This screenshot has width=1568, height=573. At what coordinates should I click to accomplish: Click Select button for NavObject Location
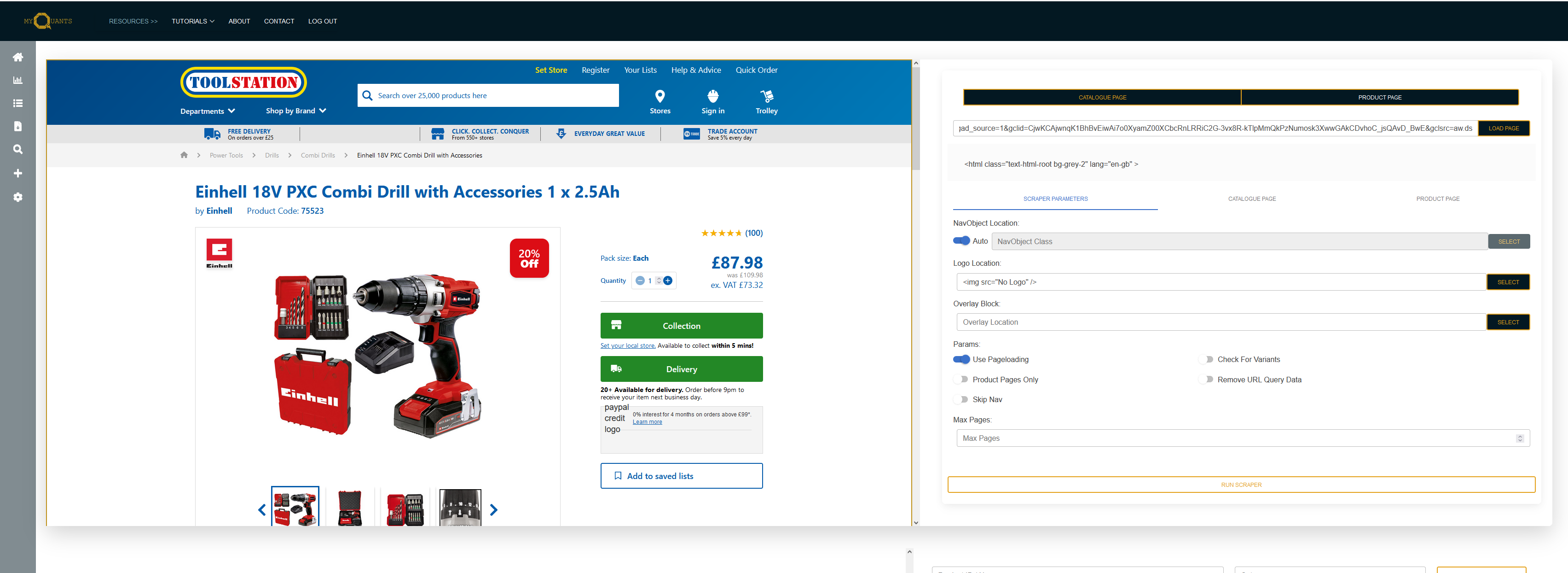coord(1508,242)
